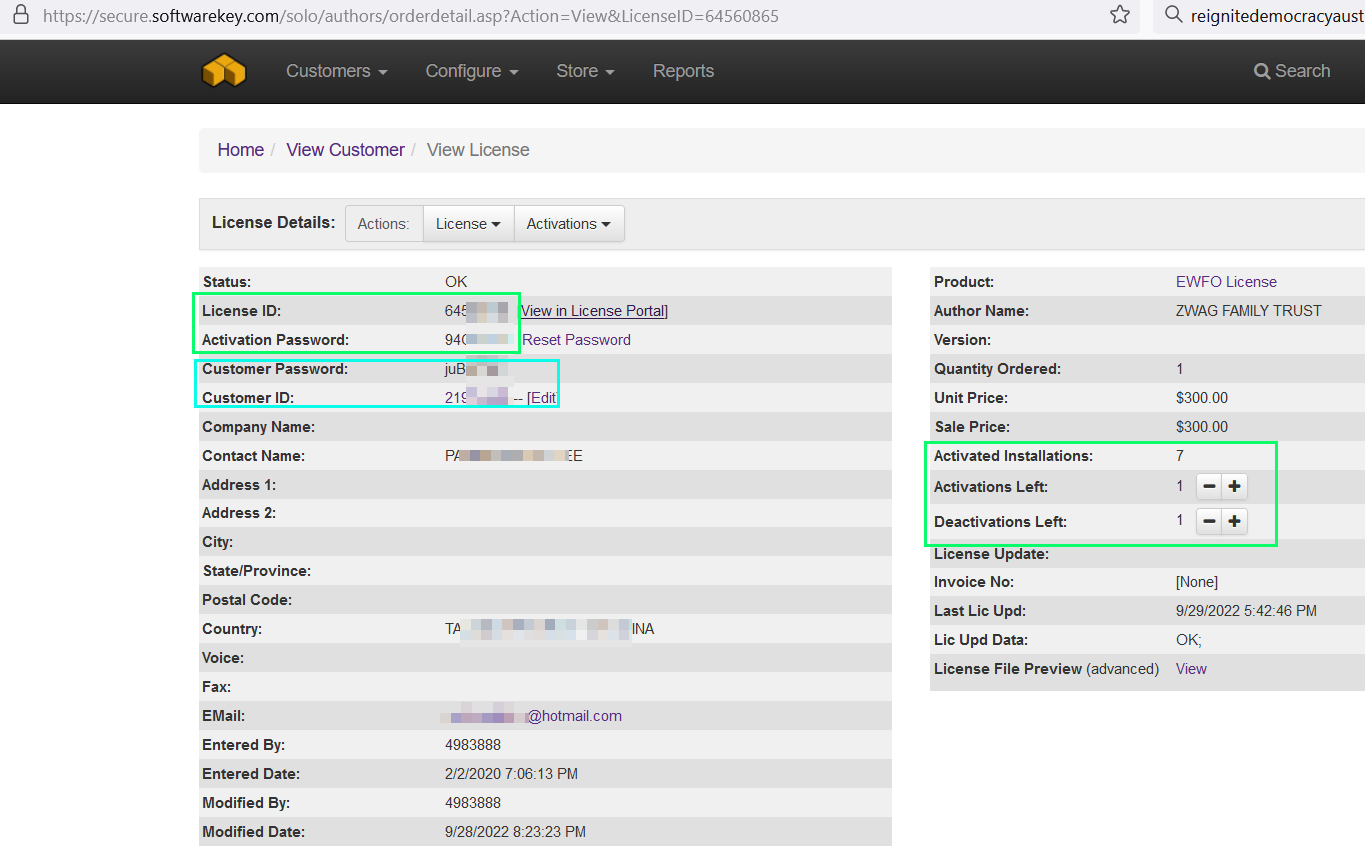The image size is (1365, 850).
Task: Decrease Activations Left with minus button
Action: 1209,487
